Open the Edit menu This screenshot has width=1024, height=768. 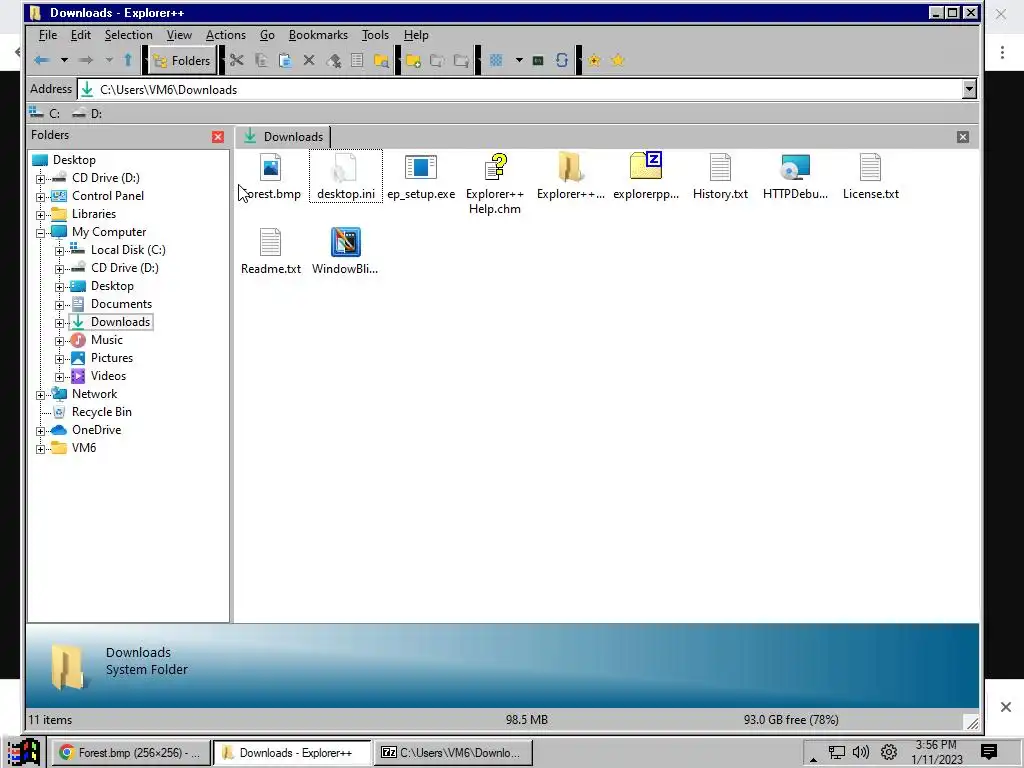point(80,35)
